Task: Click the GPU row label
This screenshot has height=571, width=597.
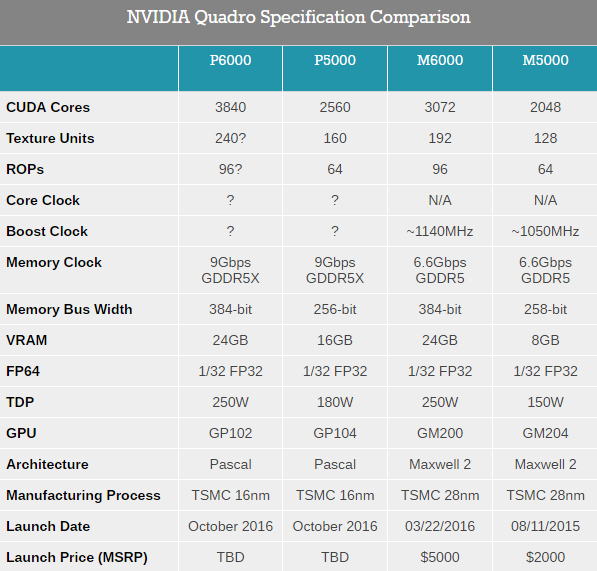Action: pyautogui.click(x=21, y=433)
